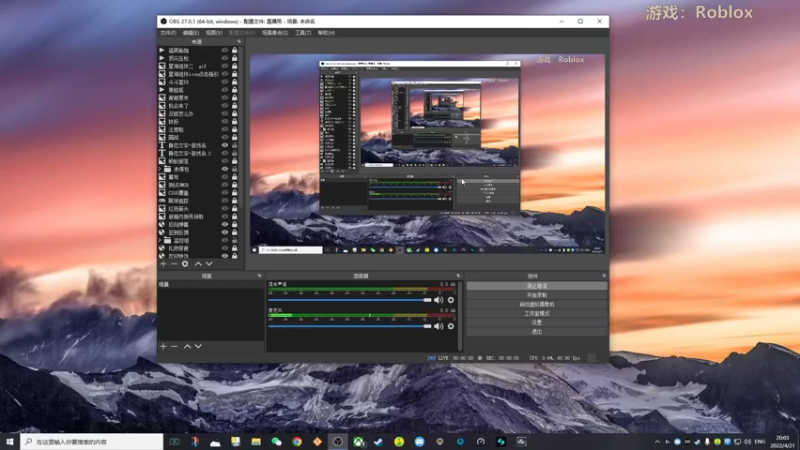Open the 场景集合(S) menu

click(275, 33)
